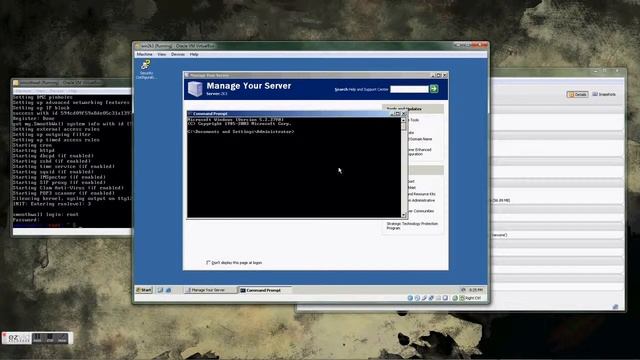This screenshot has height=360, width=640.
Task: Click the 'Manage Your Server' heading text
Action: pos(249,86)
